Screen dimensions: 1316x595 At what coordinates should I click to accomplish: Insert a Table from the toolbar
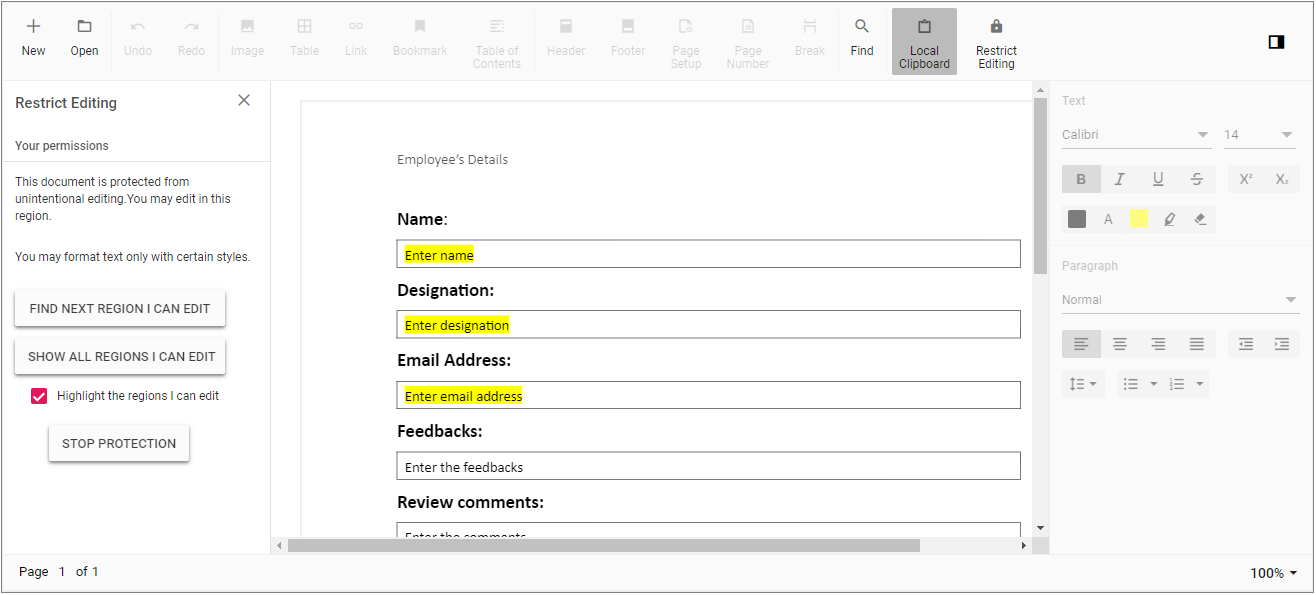click(x=304, y=26)
